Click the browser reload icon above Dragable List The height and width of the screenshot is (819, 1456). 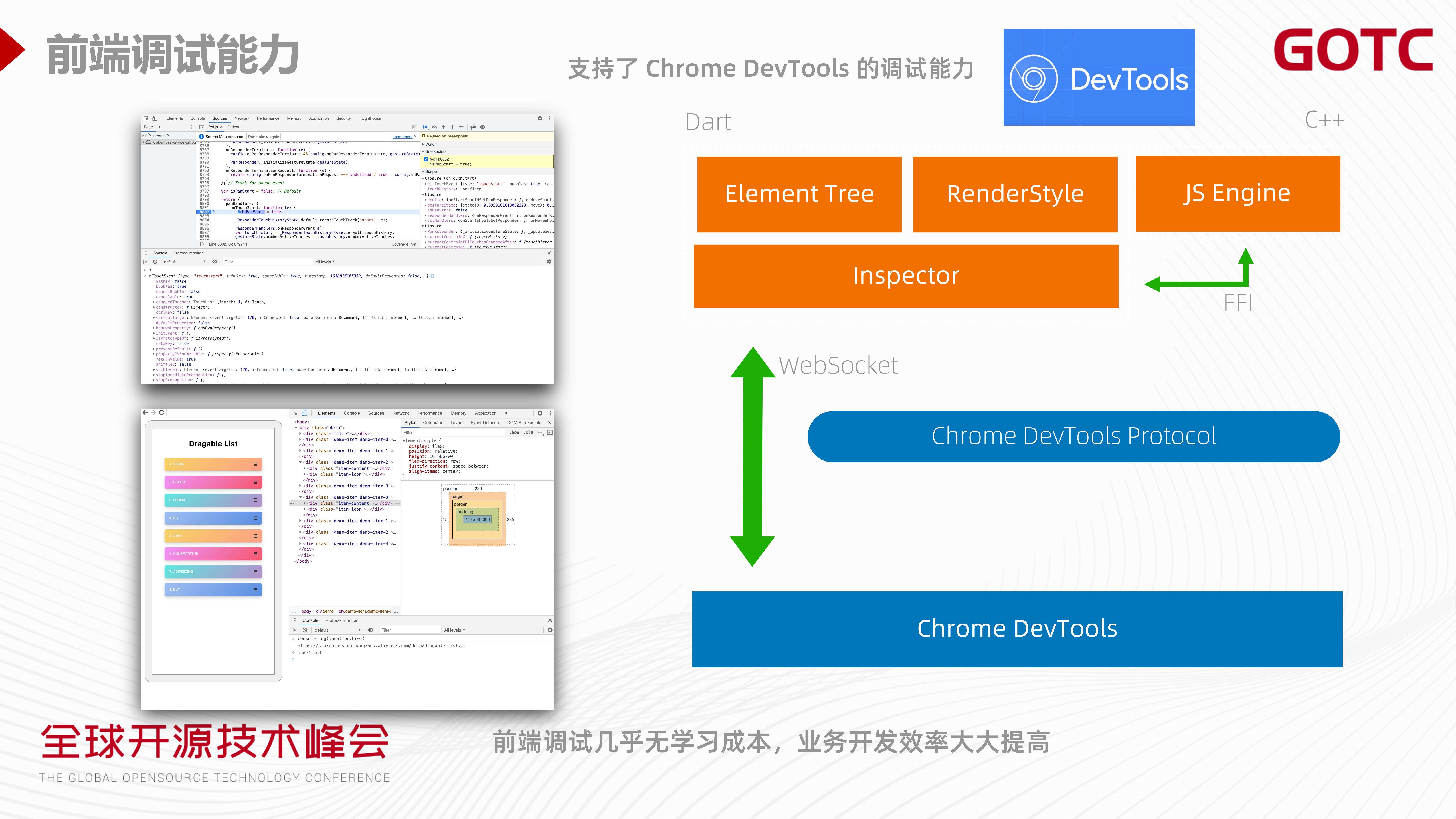tap(162, 413)
